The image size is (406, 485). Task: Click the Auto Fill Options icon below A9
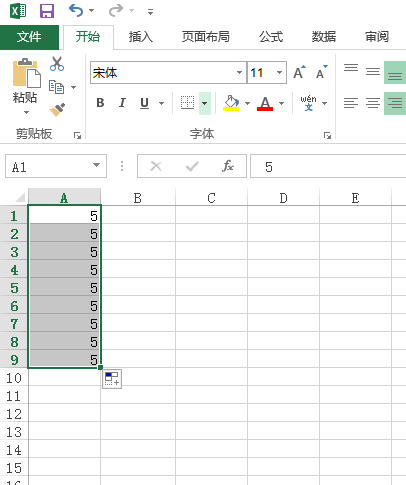[x=112, y=379]
